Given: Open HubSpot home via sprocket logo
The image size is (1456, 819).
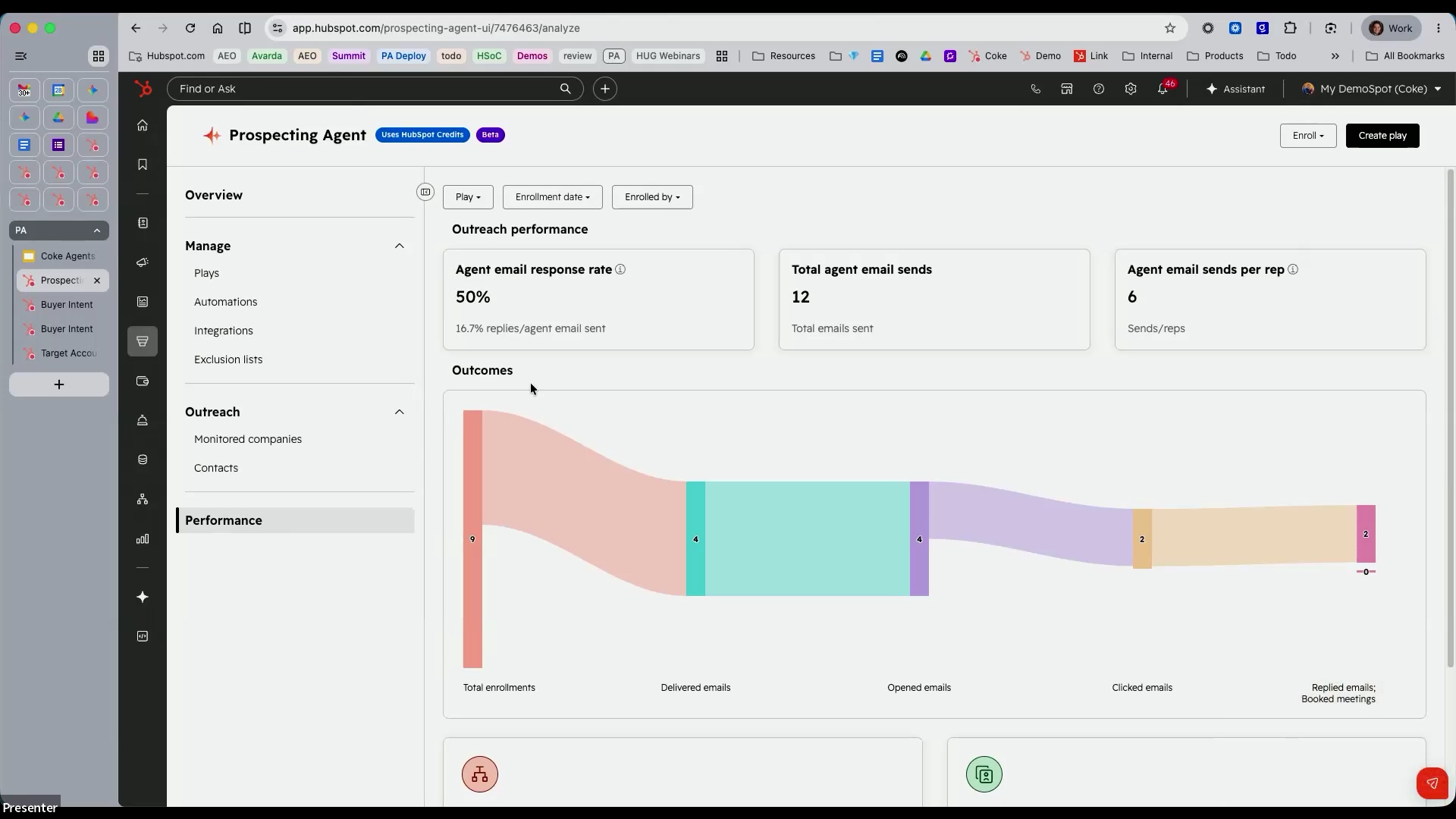Looking at the screenshot, I should [x=143, y=89].
